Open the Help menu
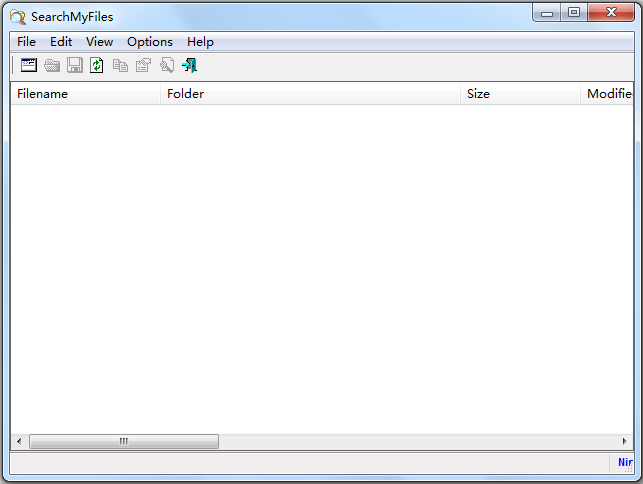Screen dimensions: 643x484 point(200,42)
